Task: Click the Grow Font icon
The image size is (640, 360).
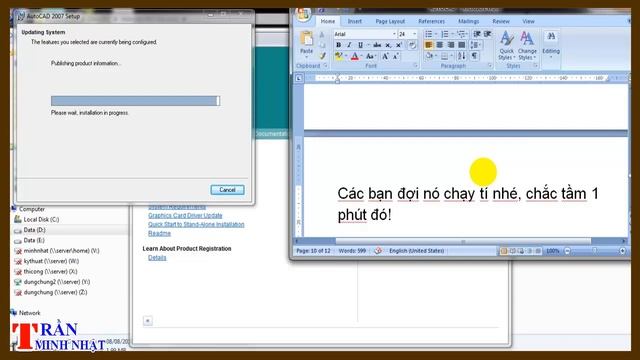Action: (x=385, y=56)
